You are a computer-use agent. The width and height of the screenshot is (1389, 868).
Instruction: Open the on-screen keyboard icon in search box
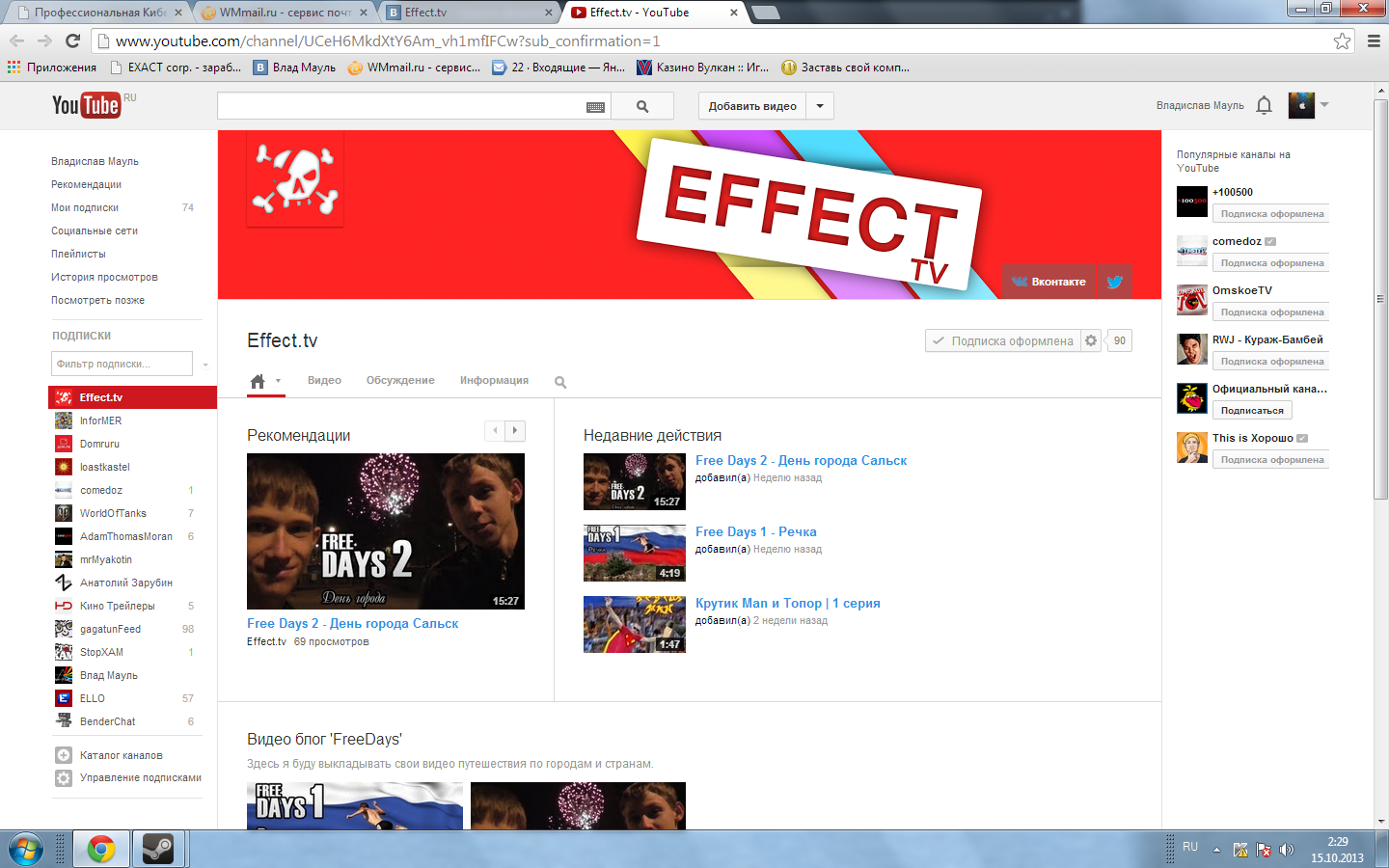tap(595, 107)
